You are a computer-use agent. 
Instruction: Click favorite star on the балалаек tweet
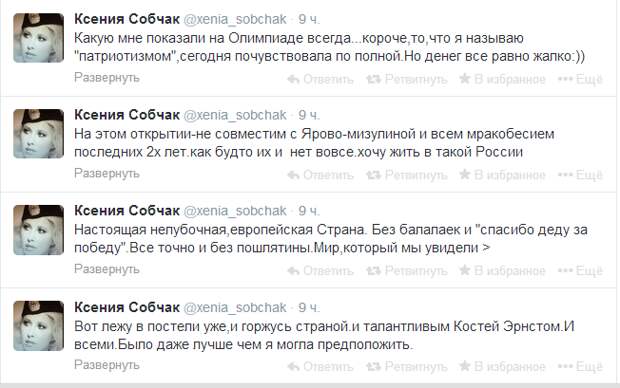[x=464, y=270]
